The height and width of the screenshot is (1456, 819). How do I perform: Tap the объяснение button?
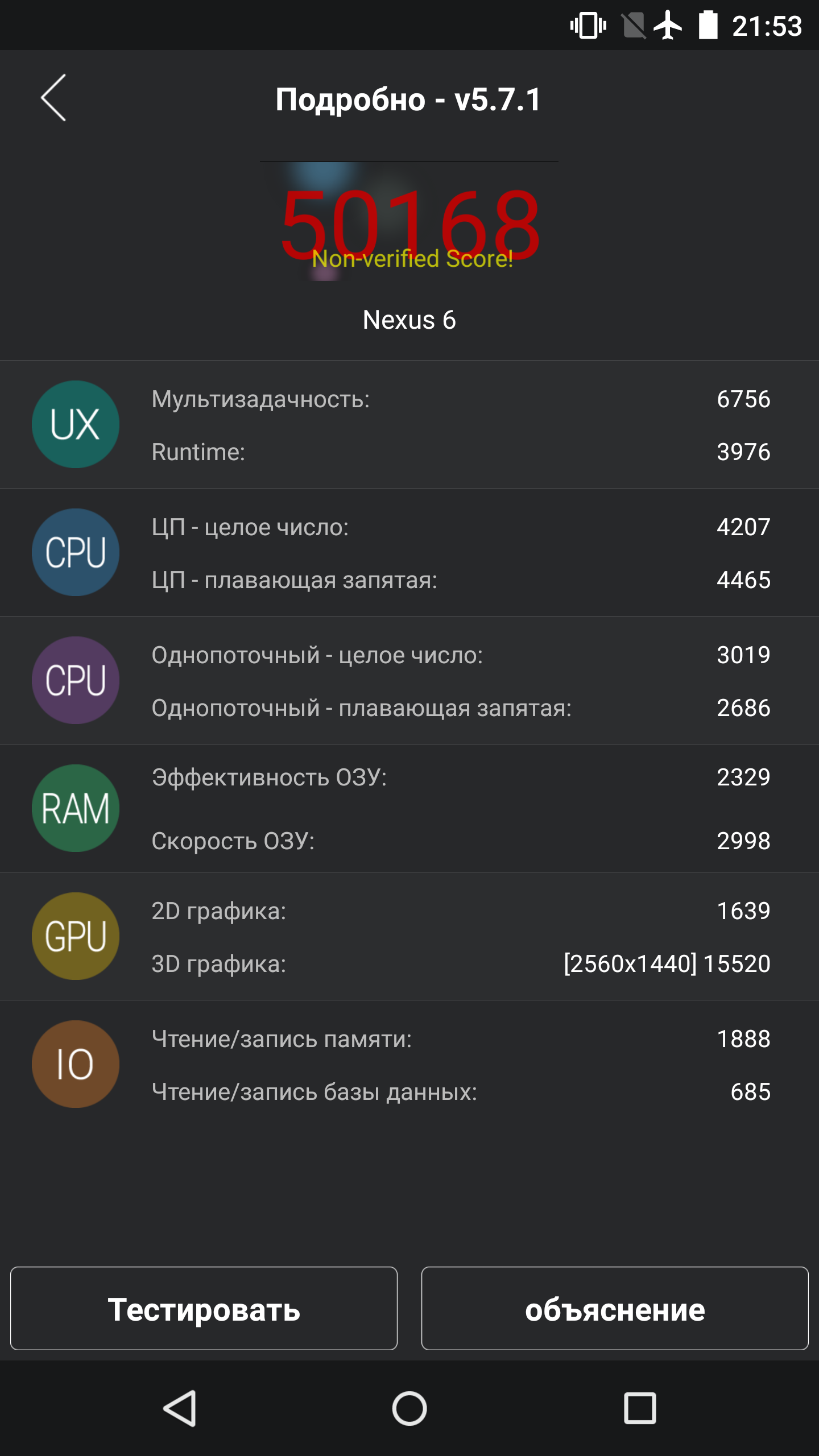click(615, 1308)
